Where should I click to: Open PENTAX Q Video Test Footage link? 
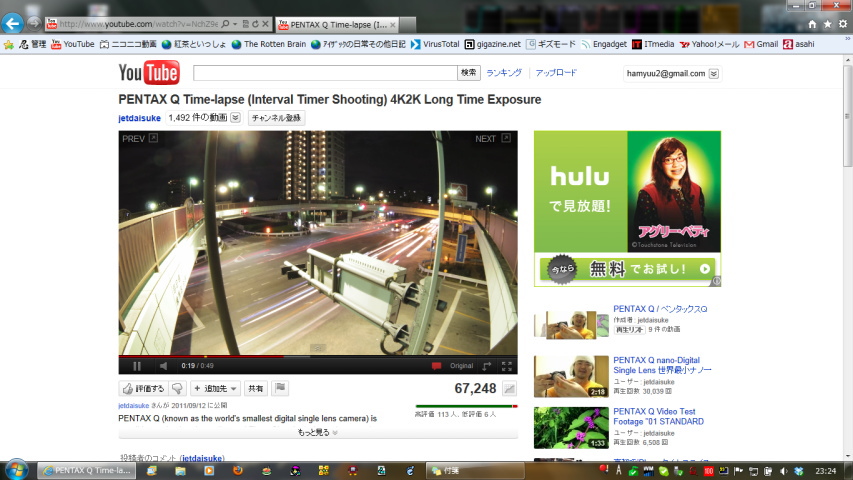coord(658,416)
